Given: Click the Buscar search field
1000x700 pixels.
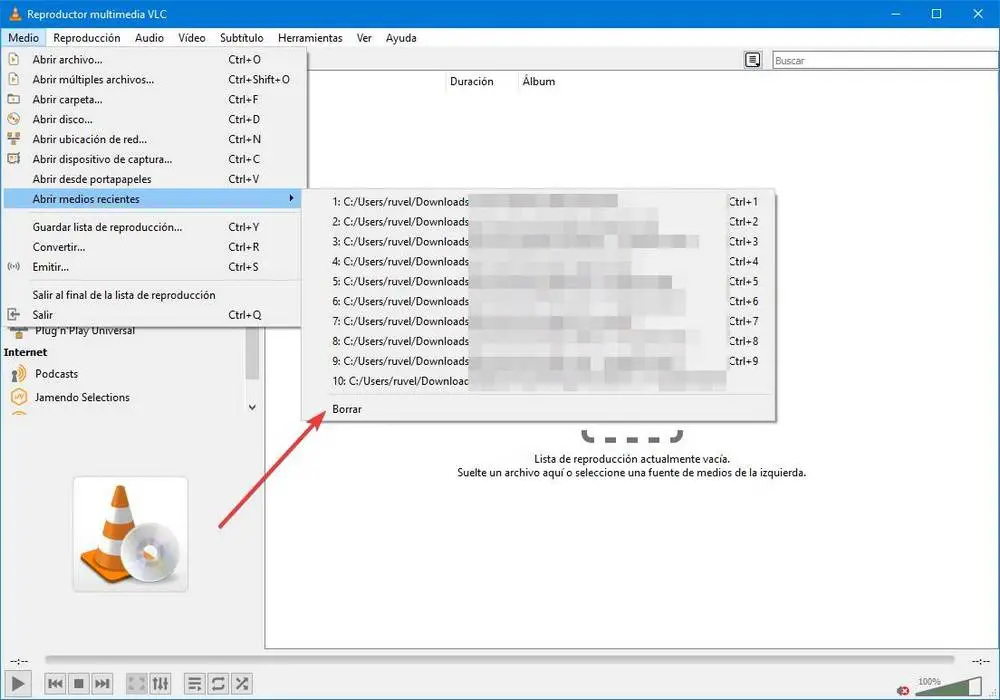Looking at the screenshot, I should tap(885, 61).
